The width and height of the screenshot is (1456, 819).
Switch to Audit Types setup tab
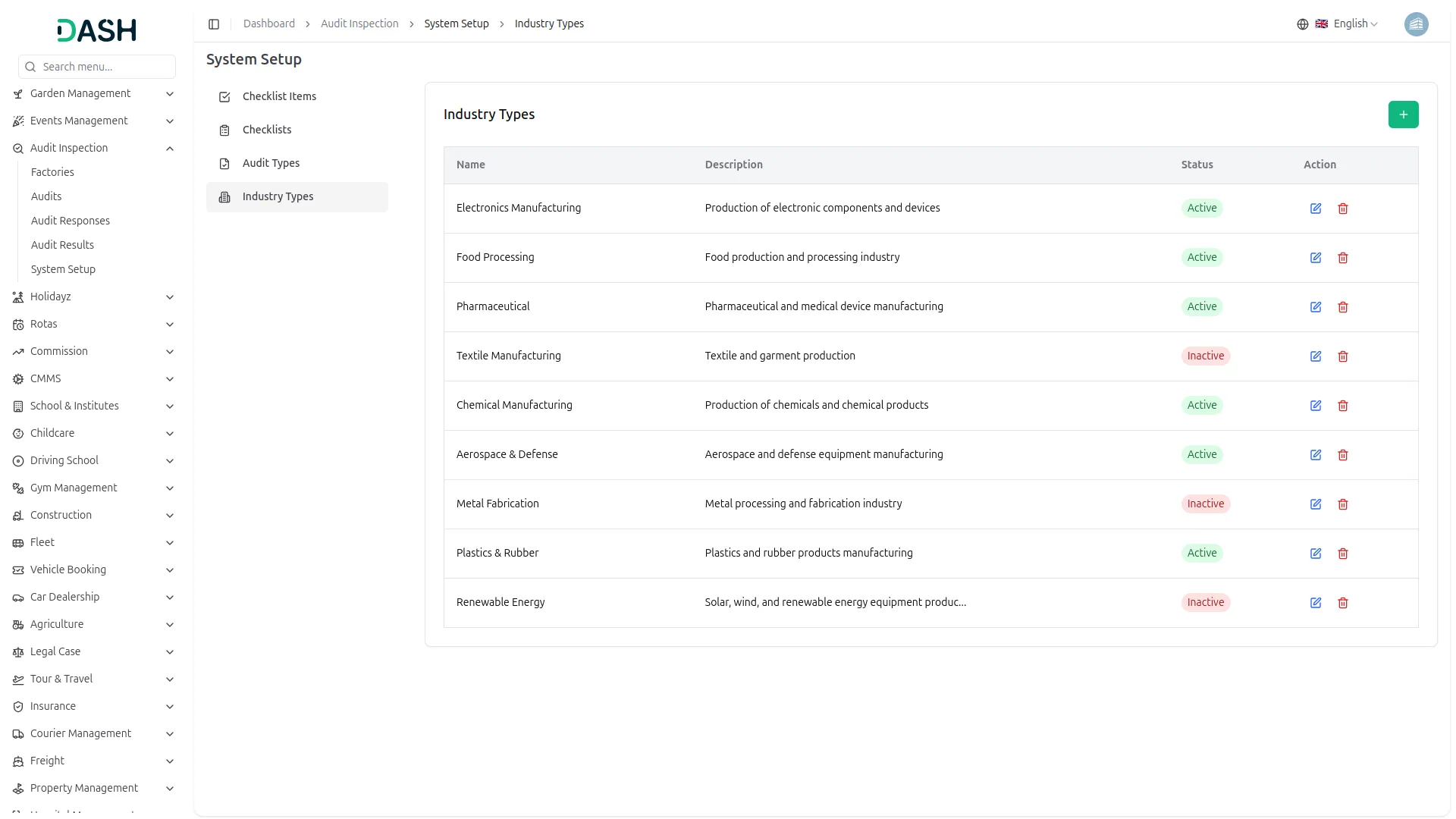click(x=271, y=163)
